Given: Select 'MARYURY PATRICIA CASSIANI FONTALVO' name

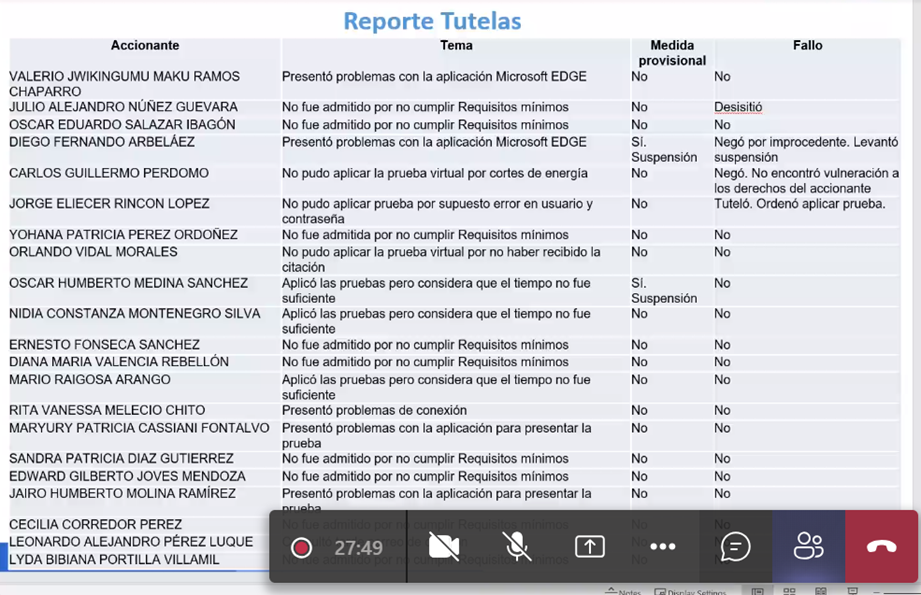Looking at the screenshot, I should [x=139, y=428].
